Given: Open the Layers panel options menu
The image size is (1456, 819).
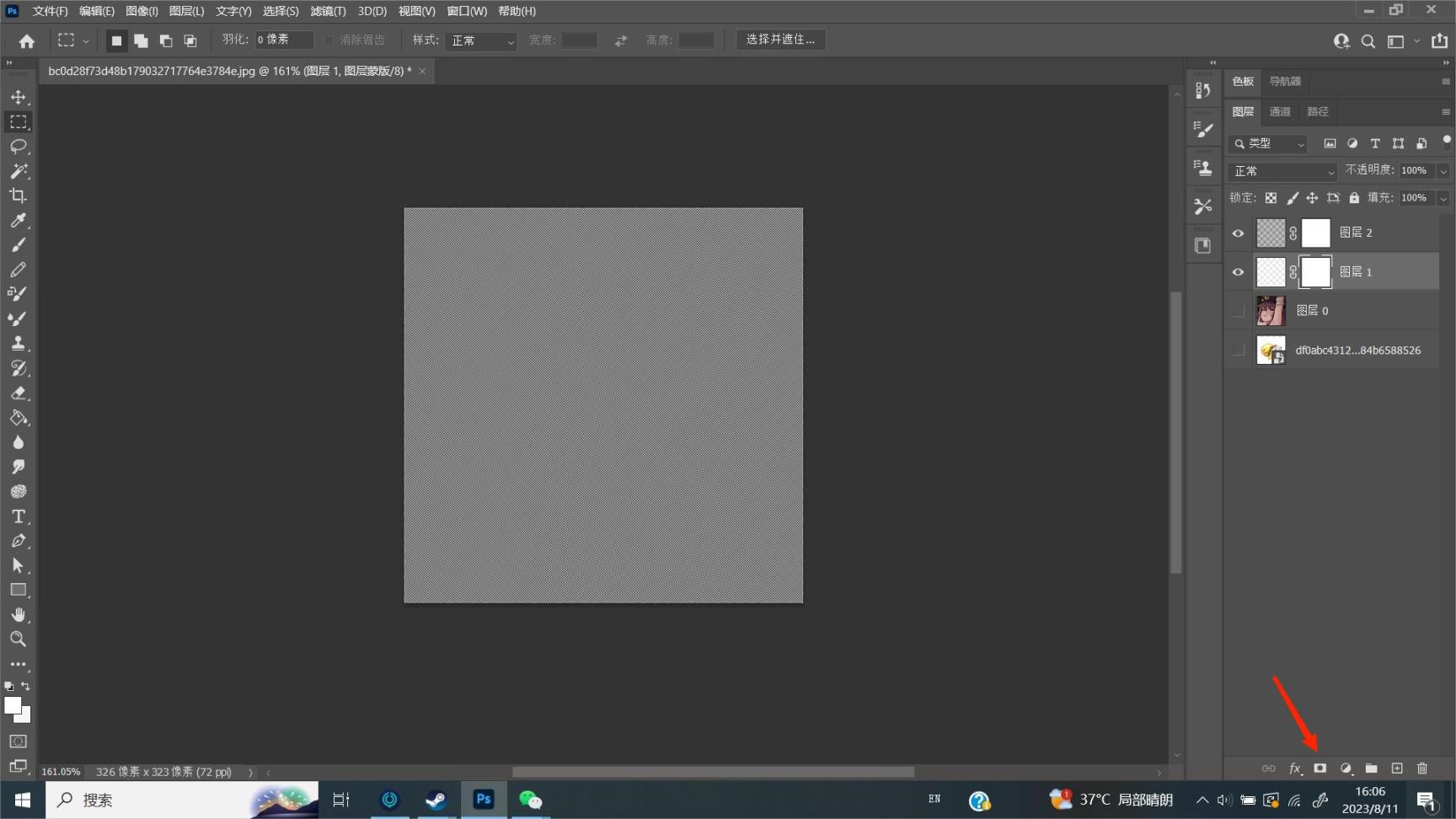Looking at the screenshot, I should [1446, 112].
